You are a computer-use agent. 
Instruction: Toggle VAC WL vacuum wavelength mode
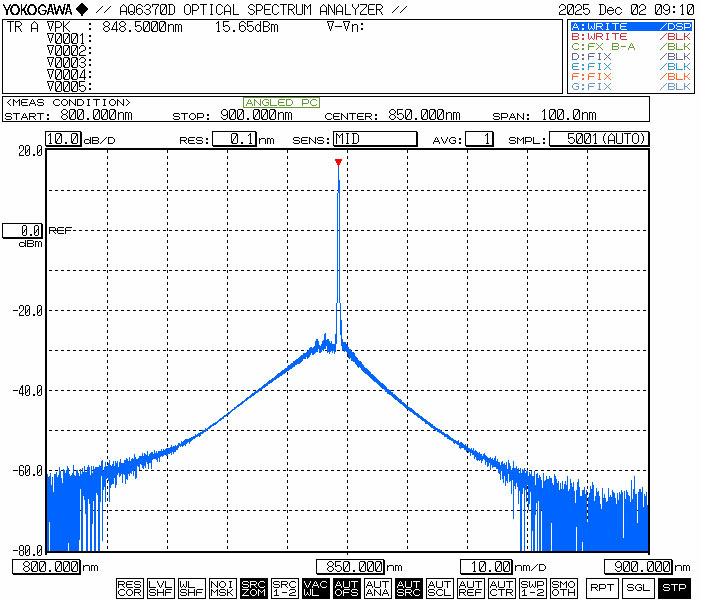[315, 588]
